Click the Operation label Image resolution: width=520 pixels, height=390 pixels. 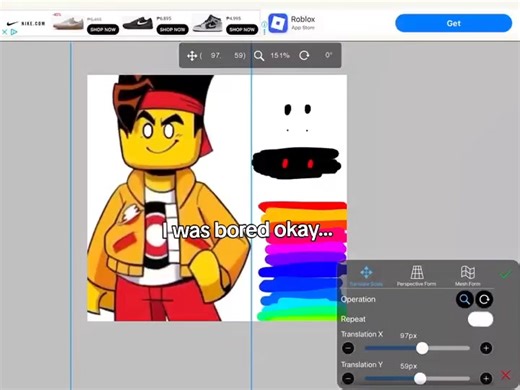(358, 299)
